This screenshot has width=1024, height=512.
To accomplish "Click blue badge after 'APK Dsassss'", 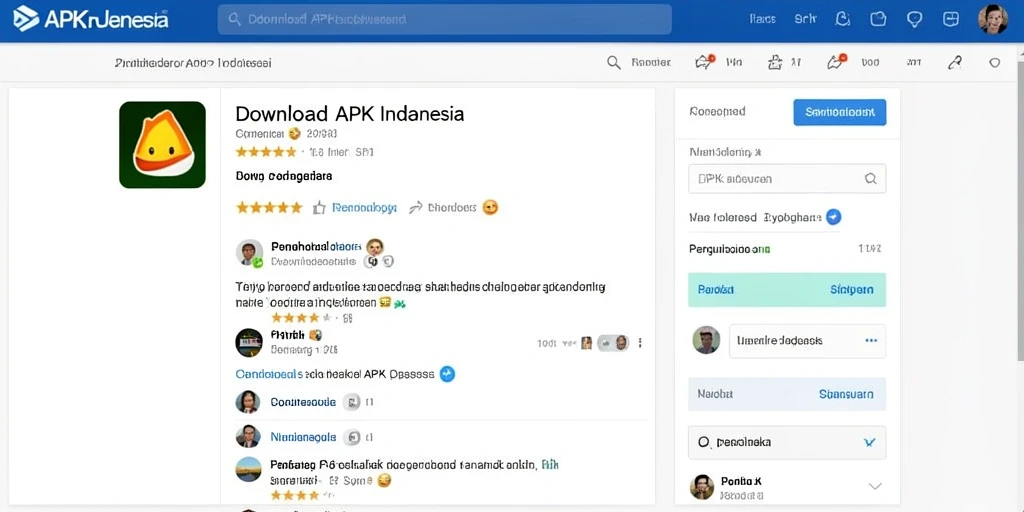I will point(447,374).
